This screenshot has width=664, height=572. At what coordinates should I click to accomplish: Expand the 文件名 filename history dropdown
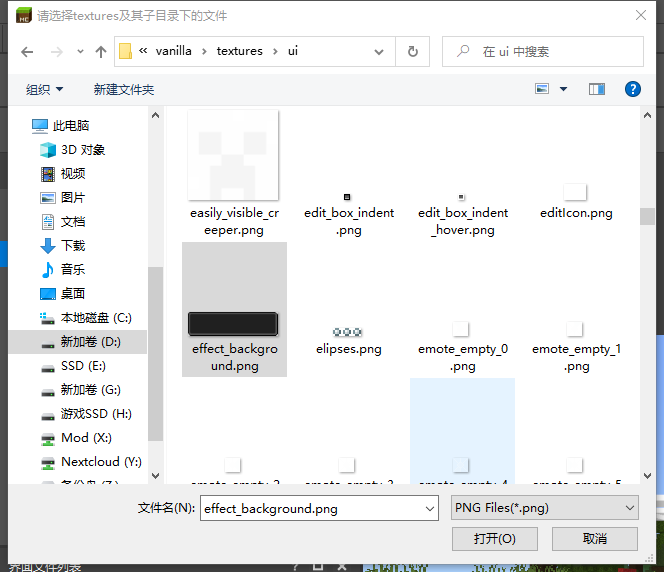click(430, 508)
